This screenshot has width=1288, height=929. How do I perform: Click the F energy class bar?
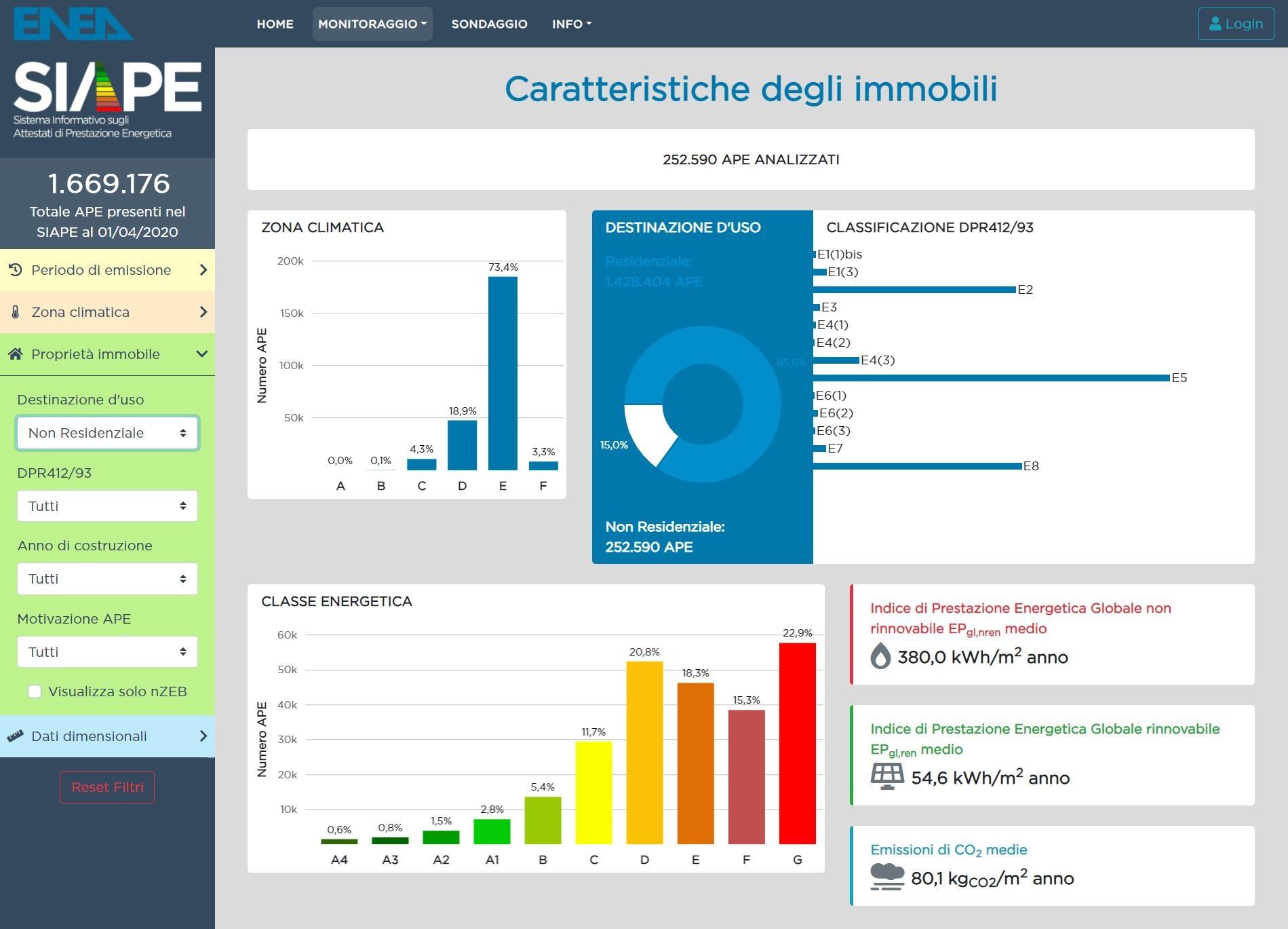(x=746, y=777)
